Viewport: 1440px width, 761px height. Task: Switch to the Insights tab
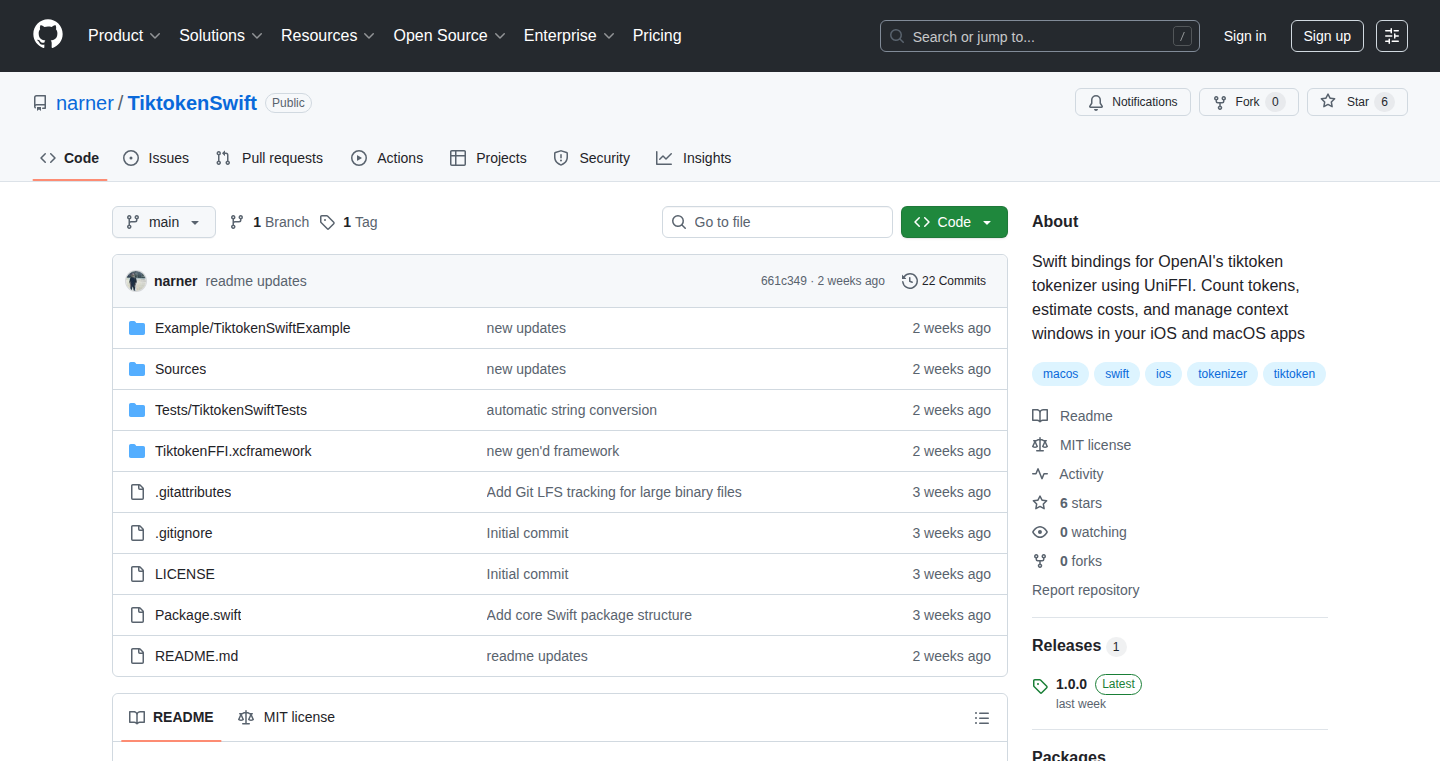pos(693,158)
